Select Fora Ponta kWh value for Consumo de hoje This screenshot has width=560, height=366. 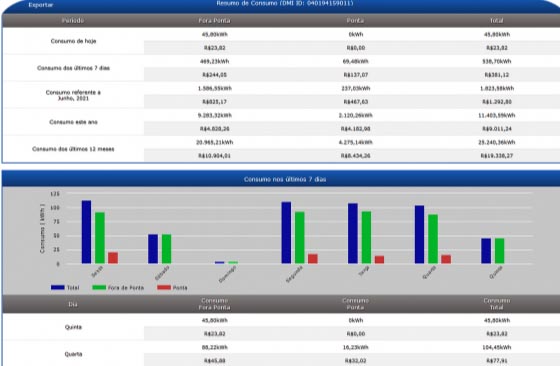pyautogui.click(x=215, y=34)
